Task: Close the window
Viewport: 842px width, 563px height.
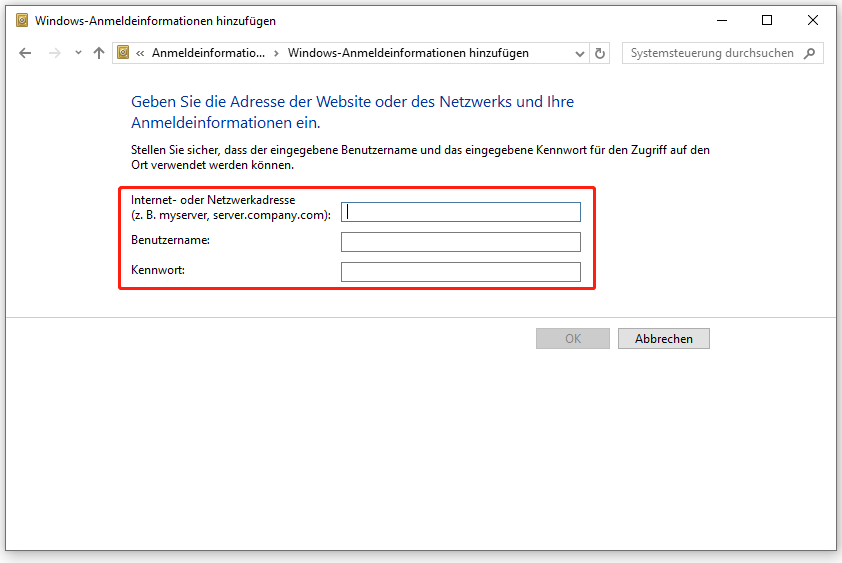Action: pos(812,20)
